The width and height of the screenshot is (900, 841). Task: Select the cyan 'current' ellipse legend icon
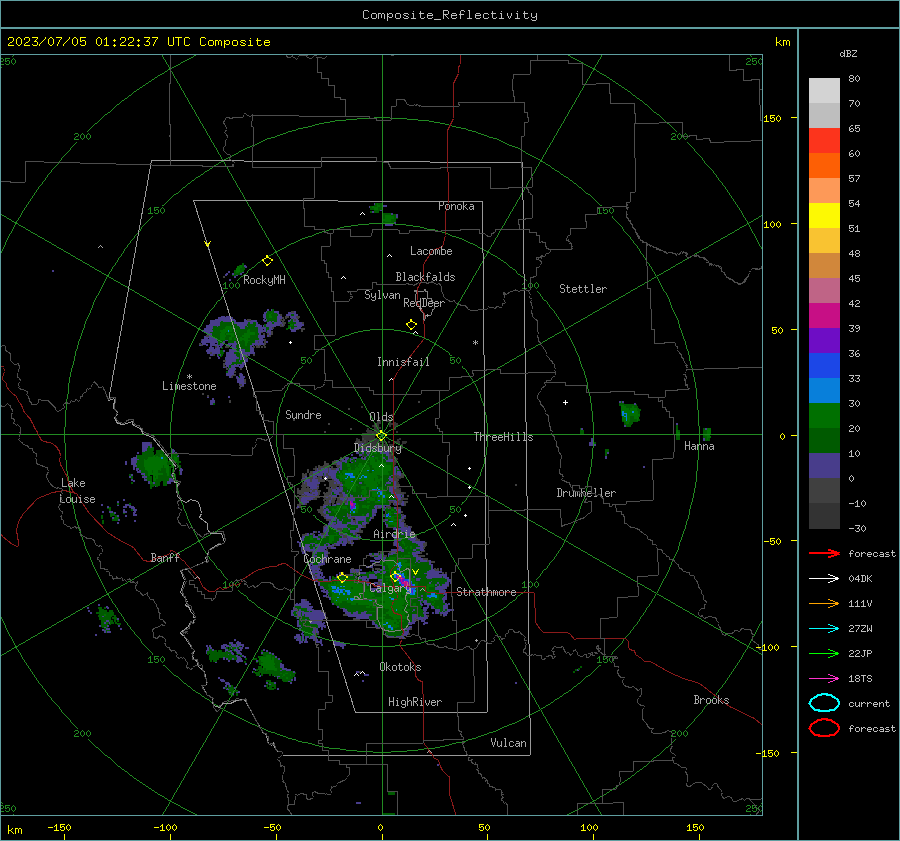tap(824, 703)
